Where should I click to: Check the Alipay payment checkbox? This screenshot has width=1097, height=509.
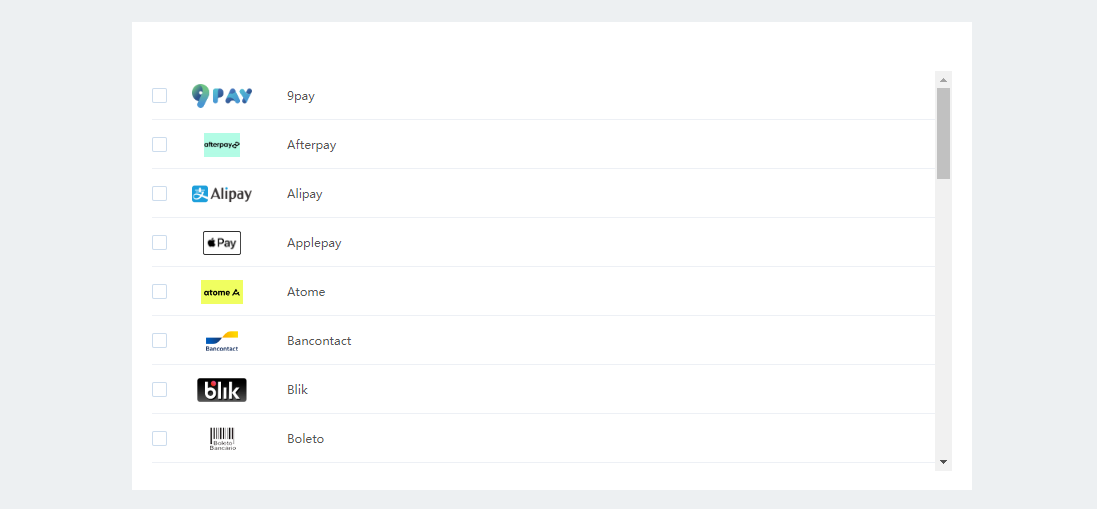click(160, 194)
